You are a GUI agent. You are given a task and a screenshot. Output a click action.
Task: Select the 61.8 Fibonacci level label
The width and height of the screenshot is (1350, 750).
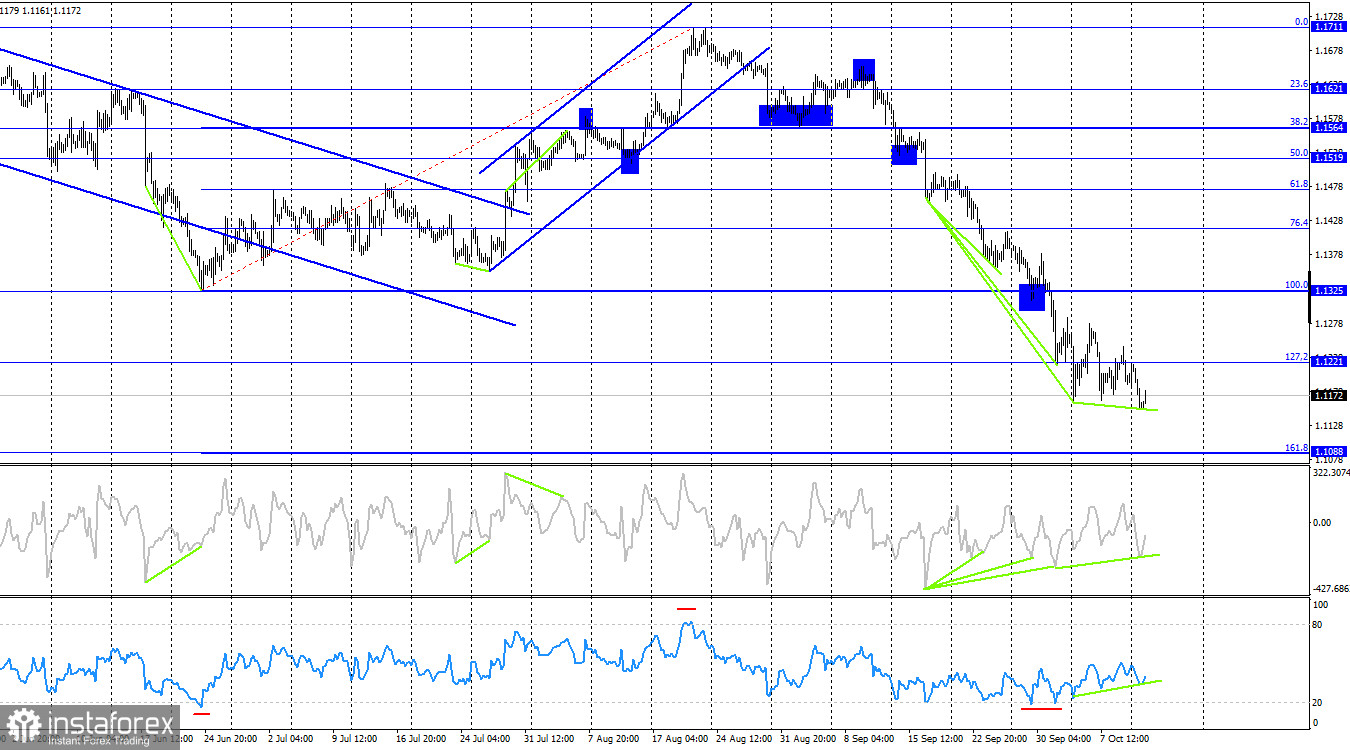1298,184
